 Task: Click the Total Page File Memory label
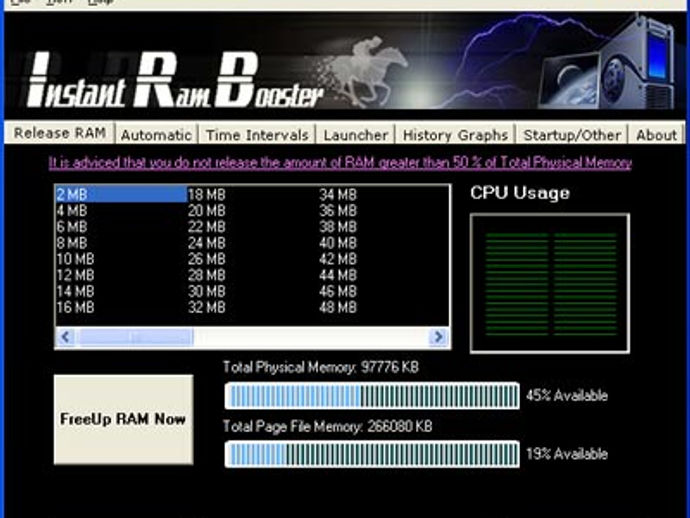pos(327,426)
